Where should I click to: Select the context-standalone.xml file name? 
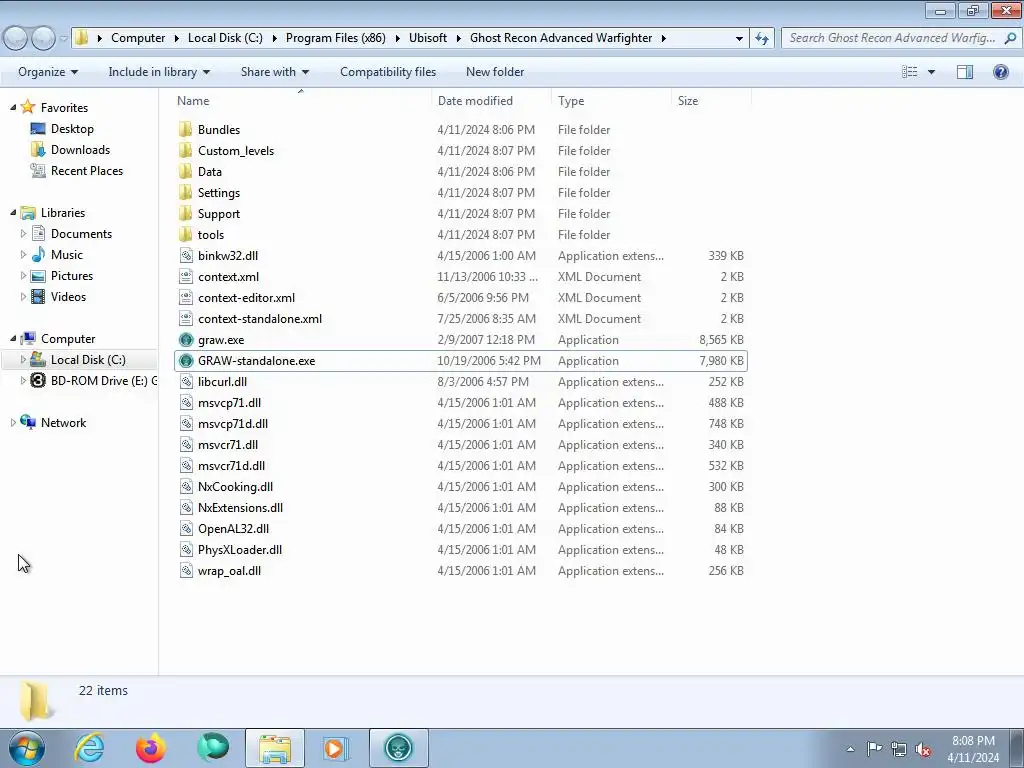pyautogui.click(x=260, y=319)
